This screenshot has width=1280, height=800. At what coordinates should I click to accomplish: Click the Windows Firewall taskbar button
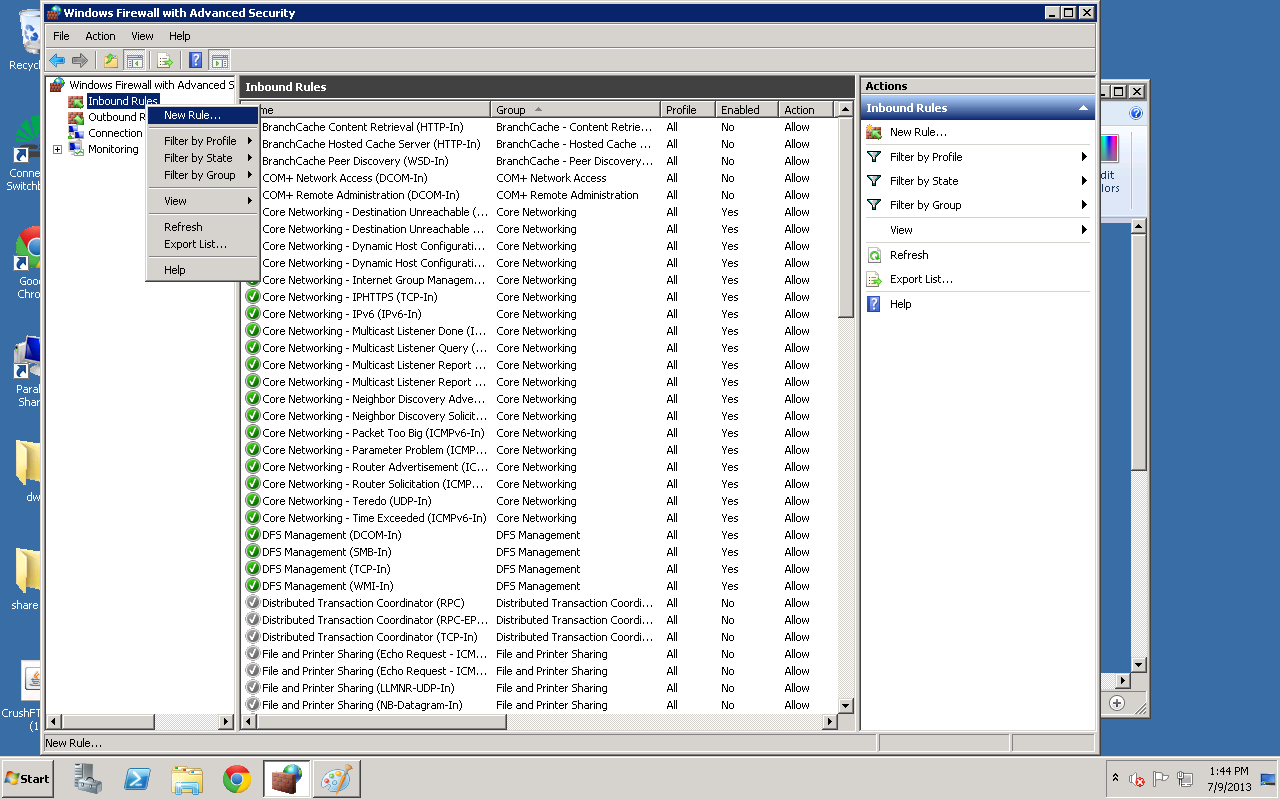pos(287,778)
